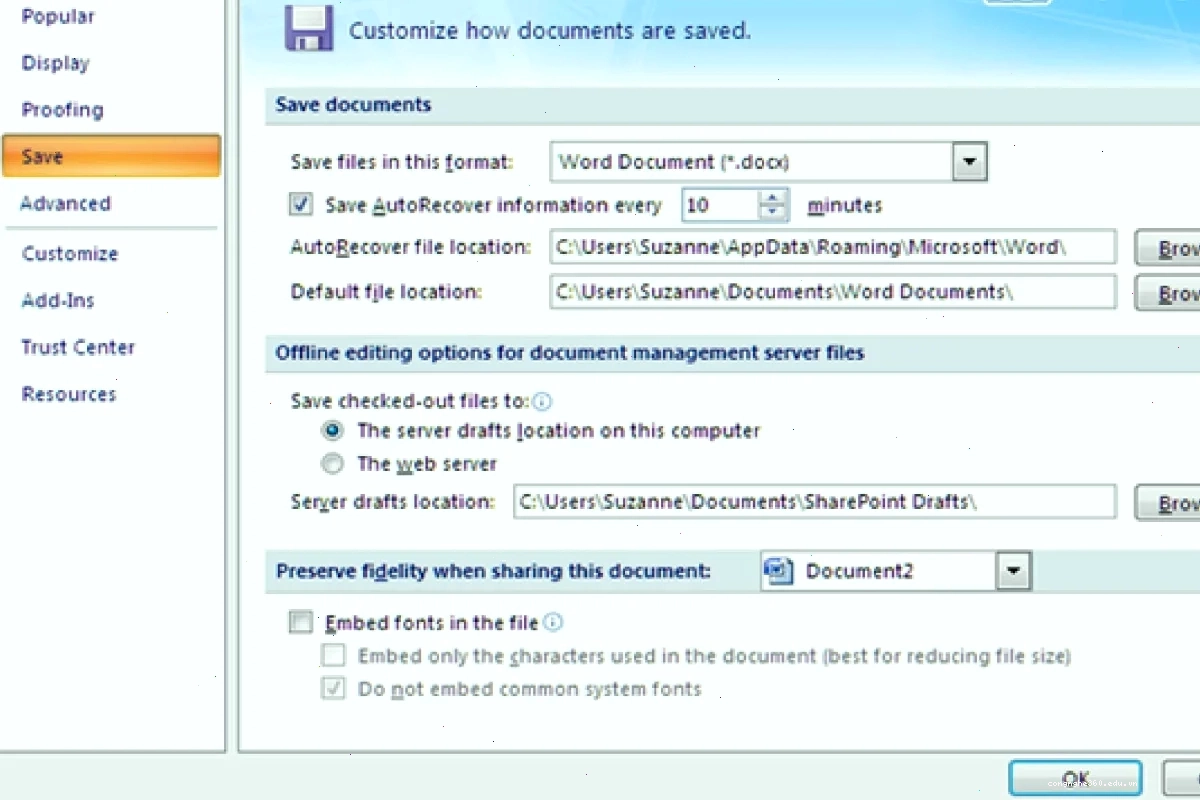
Task: Open the Display options category
Action: pyautogui.click(x=56, y=63)
